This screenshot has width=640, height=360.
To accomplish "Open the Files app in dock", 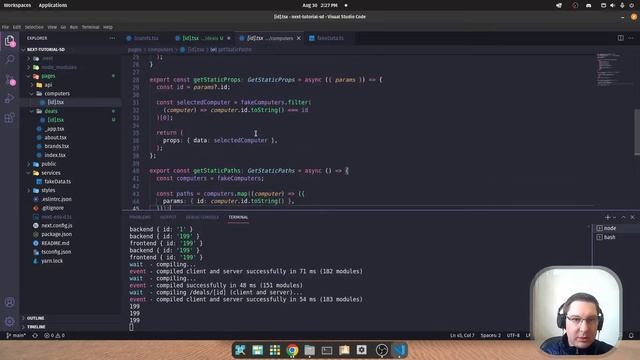I will click(310, 350).
